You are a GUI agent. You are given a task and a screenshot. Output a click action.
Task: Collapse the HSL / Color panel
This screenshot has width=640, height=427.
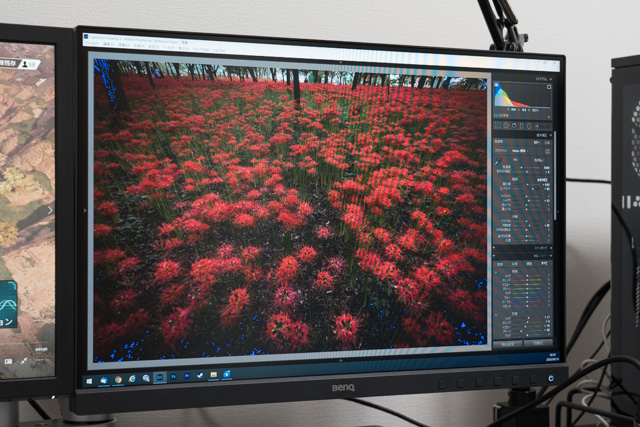point(551,256)
